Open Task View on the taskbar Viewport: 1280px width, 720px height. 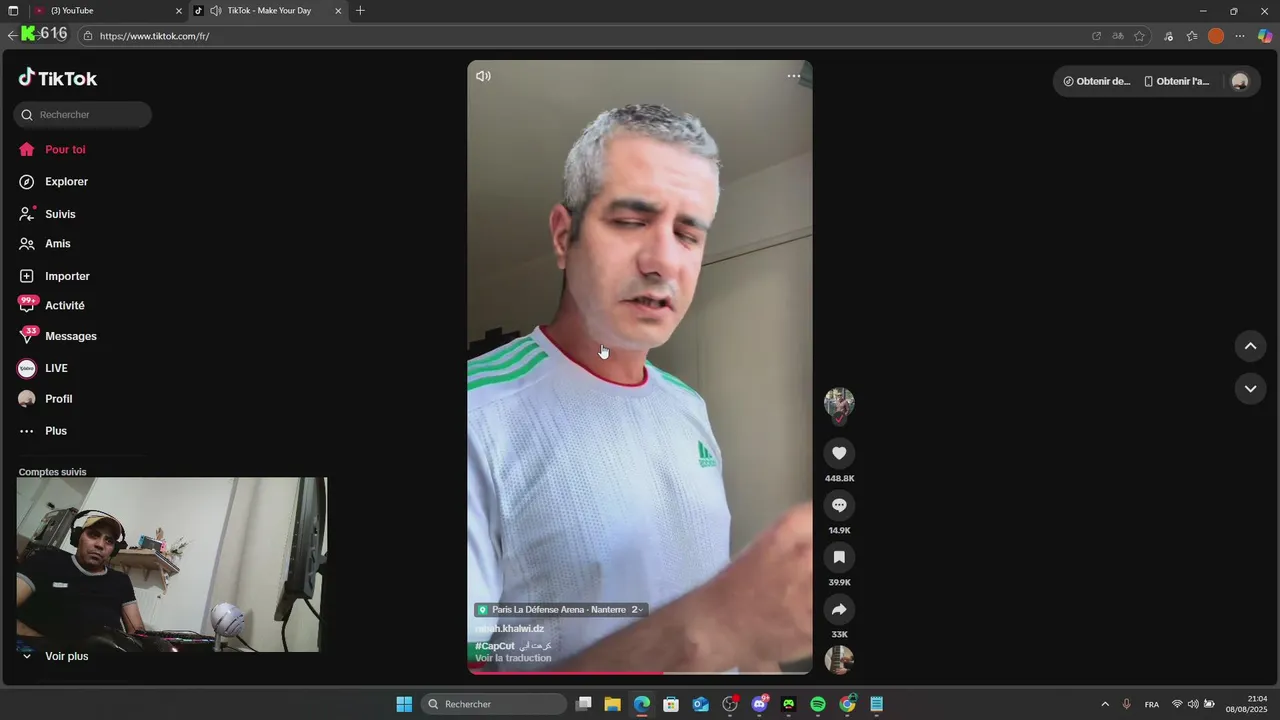[584, 704]
